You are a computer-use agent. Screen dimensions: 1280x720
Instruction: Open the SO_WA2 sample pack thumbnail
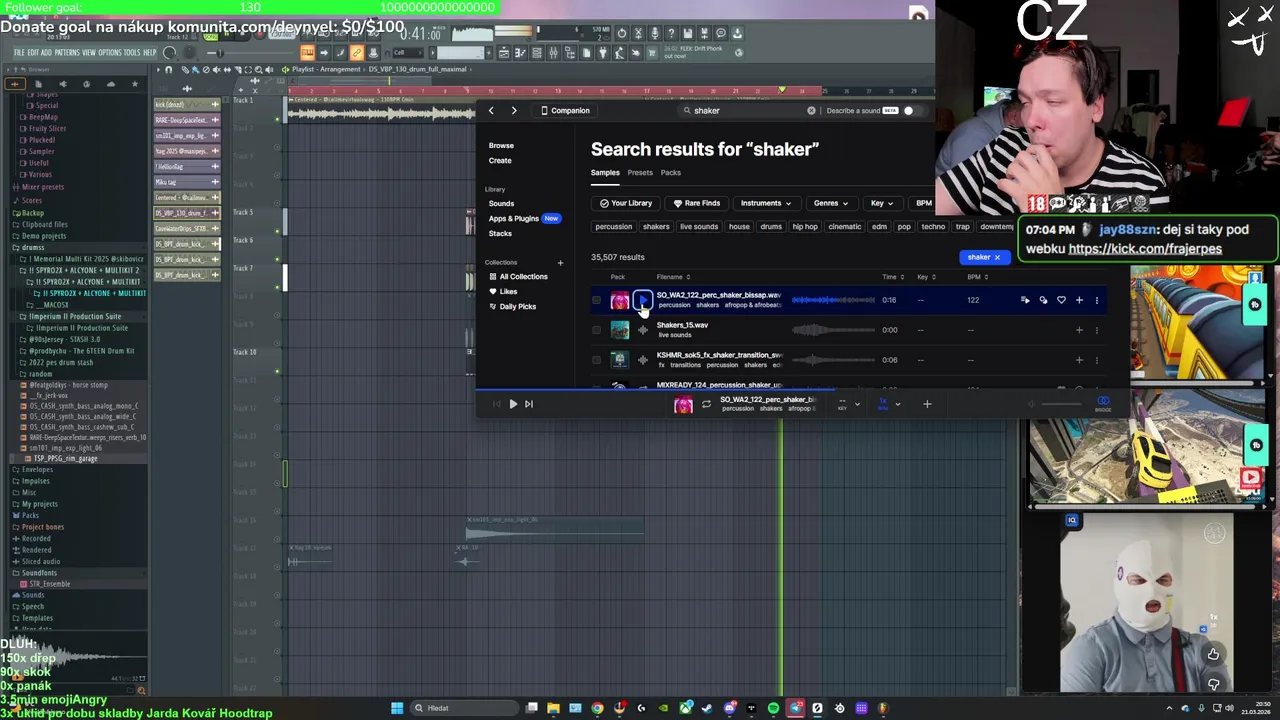click(620, 300)
